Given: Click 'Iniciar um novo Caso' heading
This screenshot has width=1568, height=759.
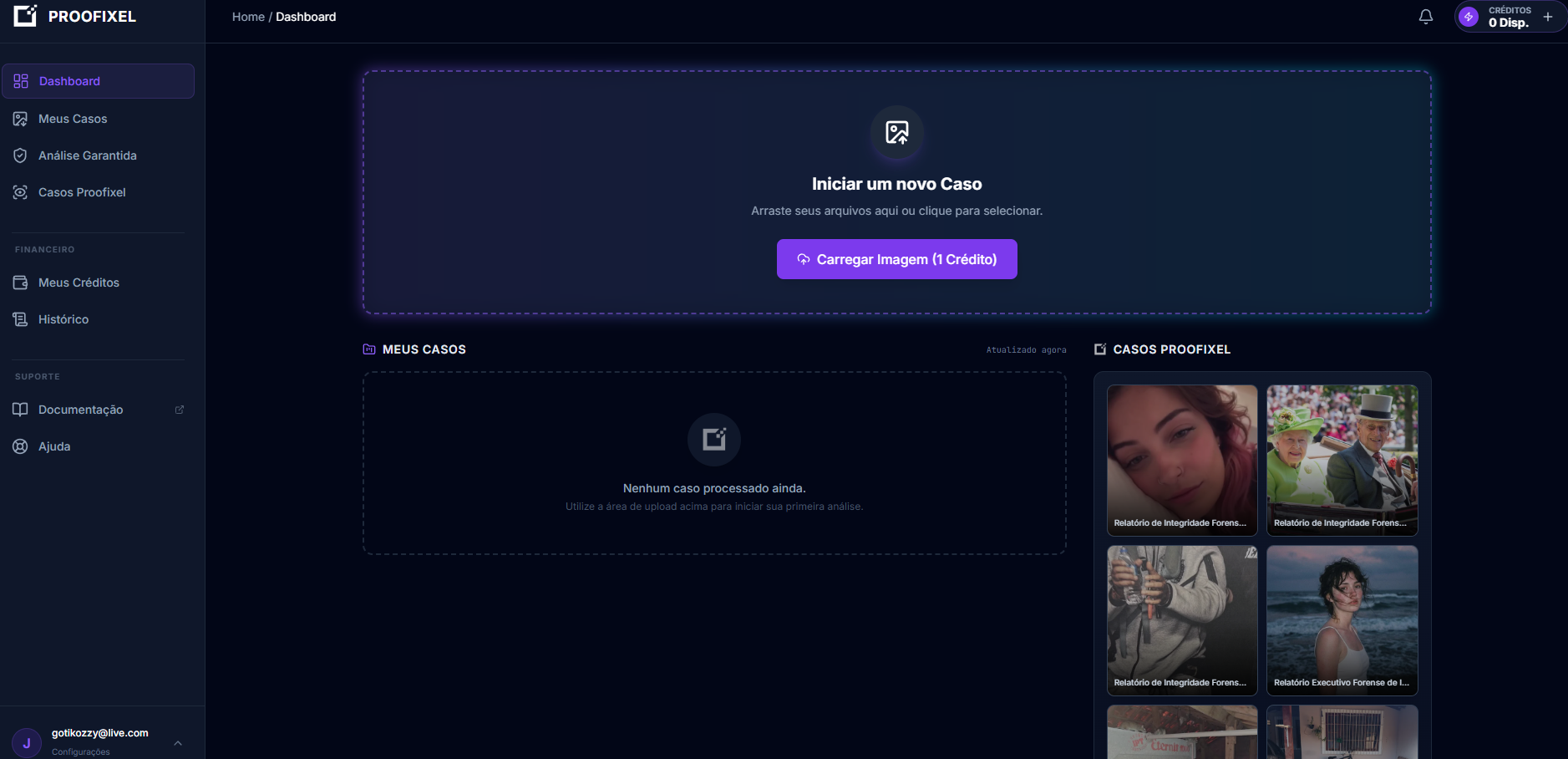Looking at the screenshot, I should (897, 184).
